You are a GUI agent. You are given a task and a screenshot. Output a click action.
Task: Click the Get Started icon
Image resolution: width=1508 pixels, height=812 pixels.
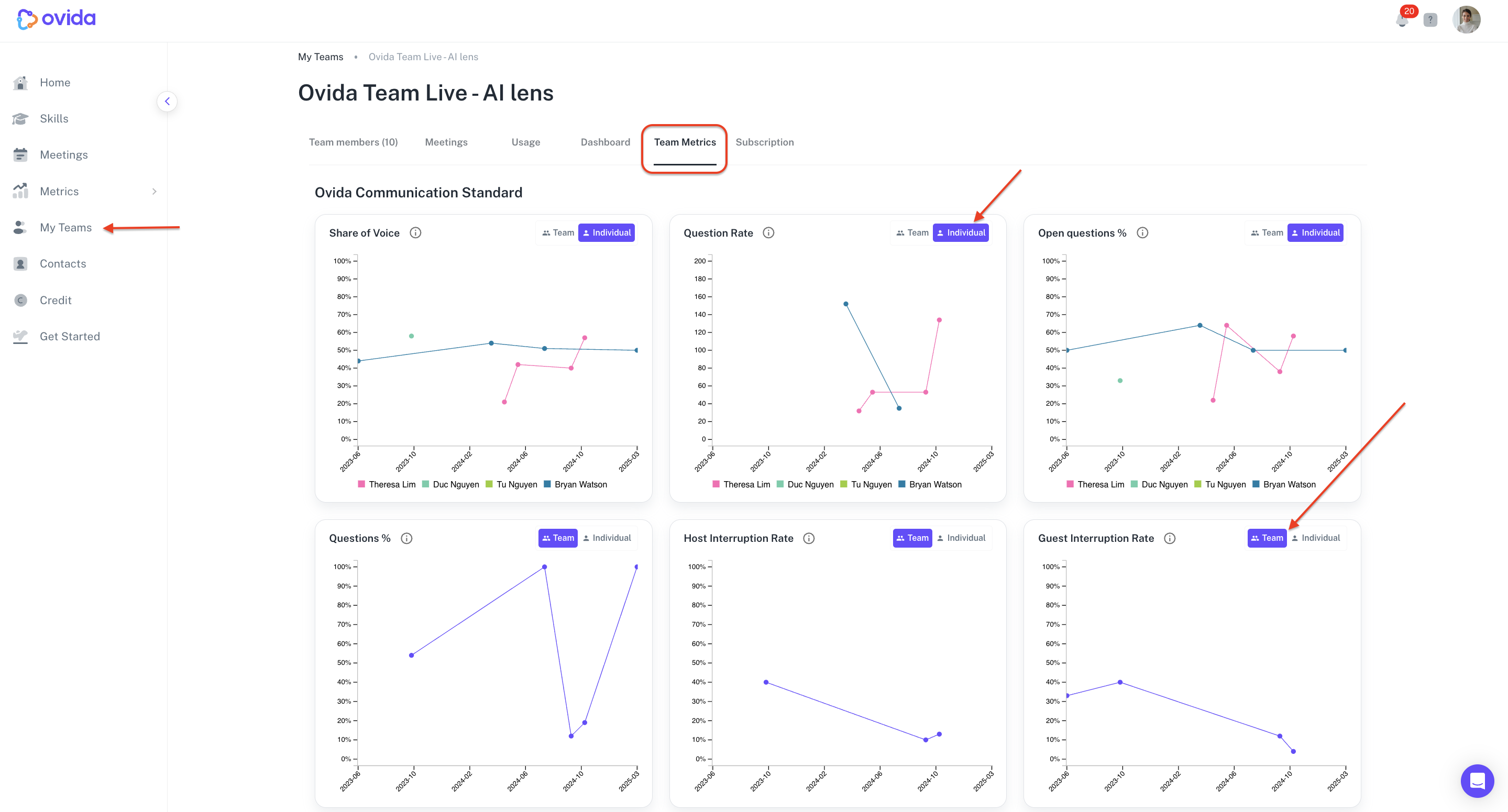(x=20, y=337)
